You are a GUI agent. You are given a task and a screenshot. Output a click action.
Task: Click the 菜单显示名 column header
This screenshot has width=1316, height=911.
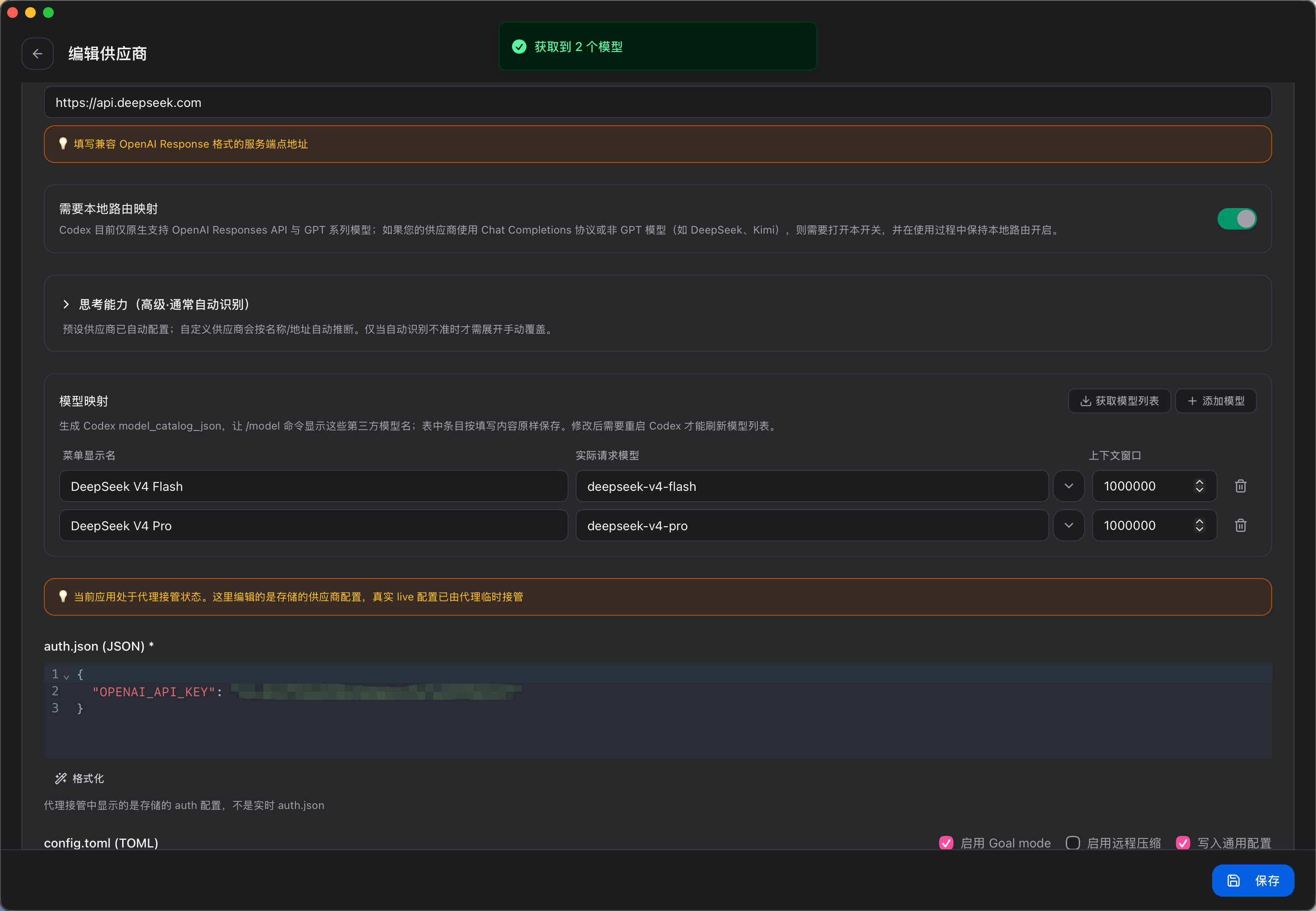89,455
